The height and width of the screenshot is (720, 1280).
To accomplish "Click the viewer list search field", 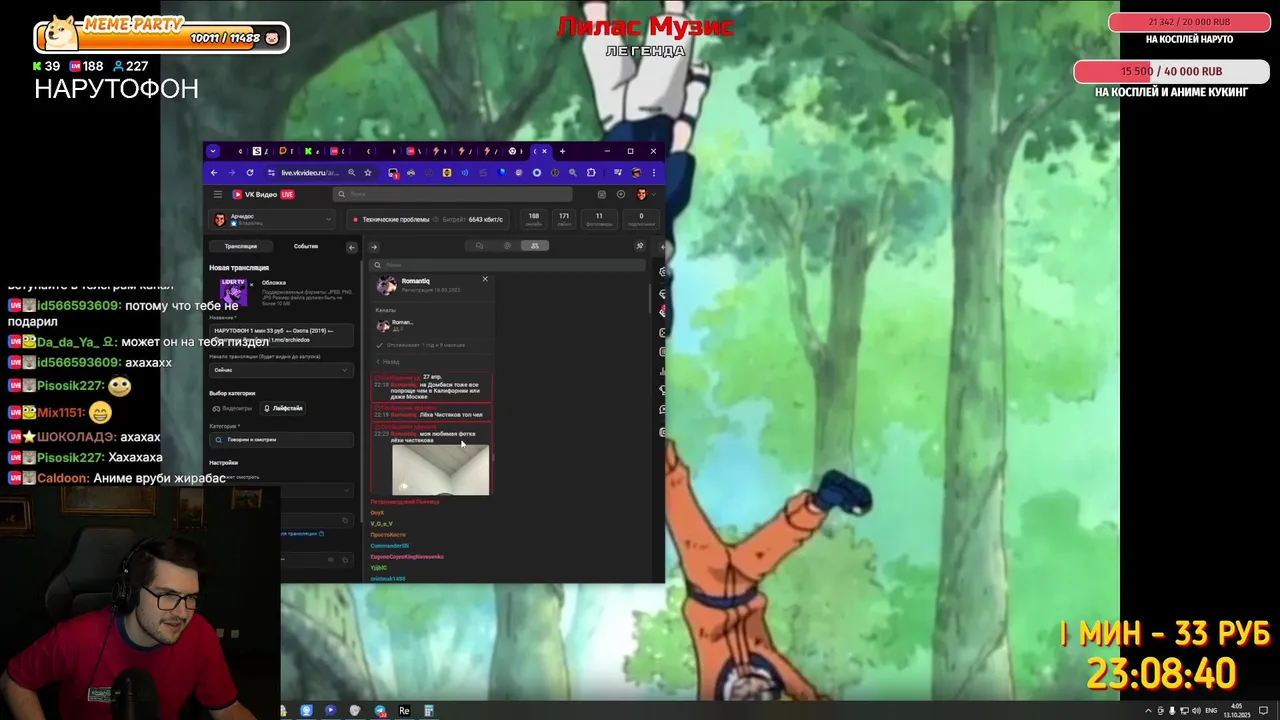I will tap(507, 265).
